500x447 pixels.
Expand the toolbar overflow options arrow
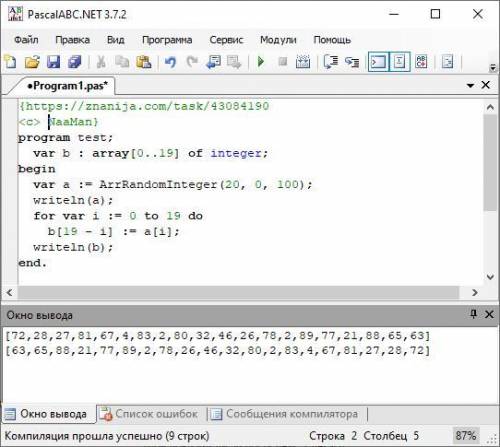(493, 67)
